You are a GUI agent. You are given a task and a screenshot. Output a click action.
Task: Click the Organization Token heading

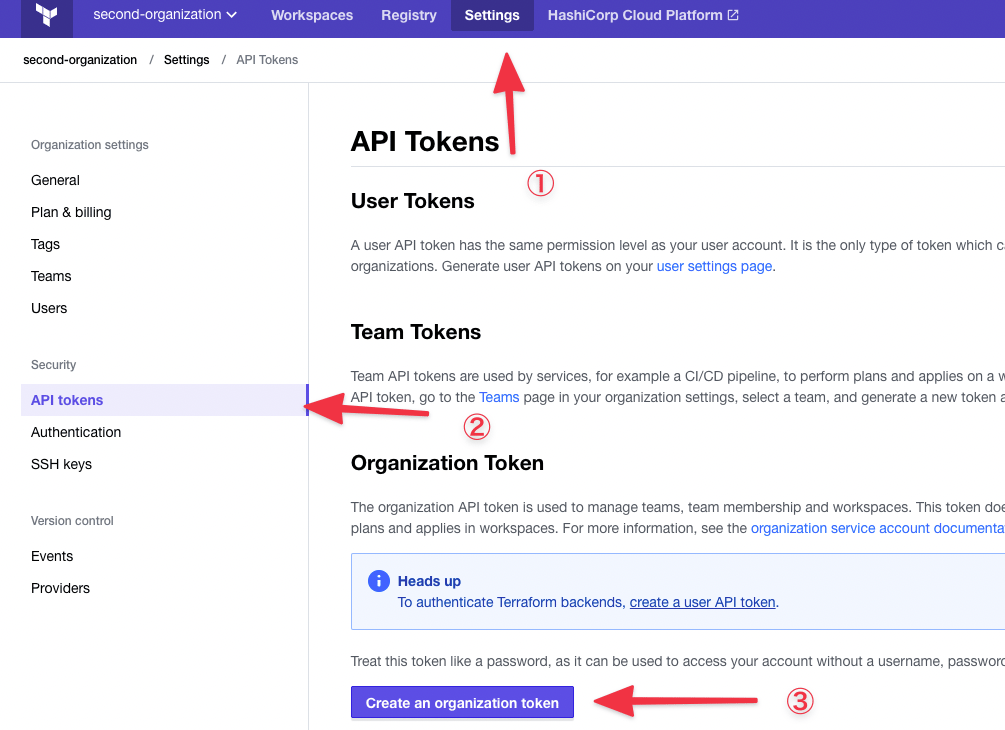coord(447,463)
